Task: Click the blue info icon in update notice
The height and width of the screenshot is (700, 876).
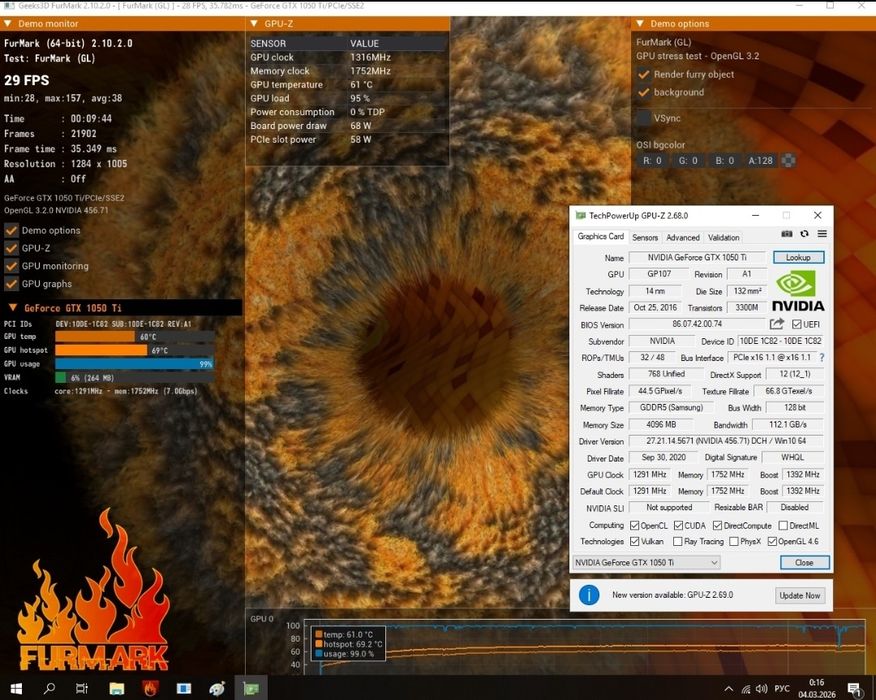Action: [x=589, y=595]
